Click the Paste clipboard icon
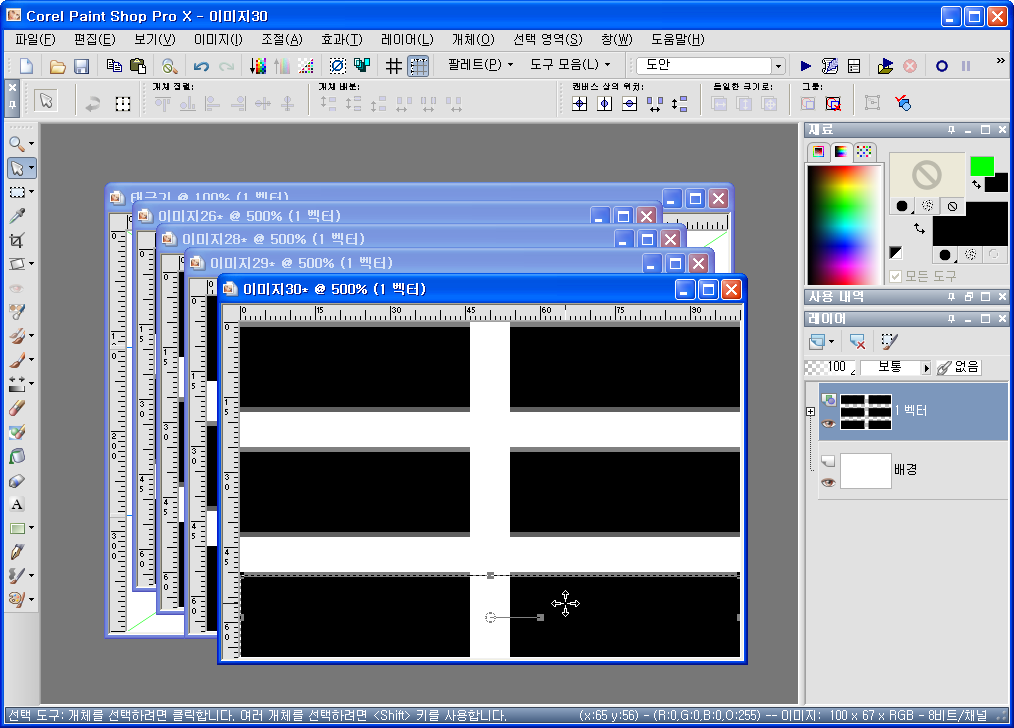This screenshot has width=1014, height=728. click(138, 66)
